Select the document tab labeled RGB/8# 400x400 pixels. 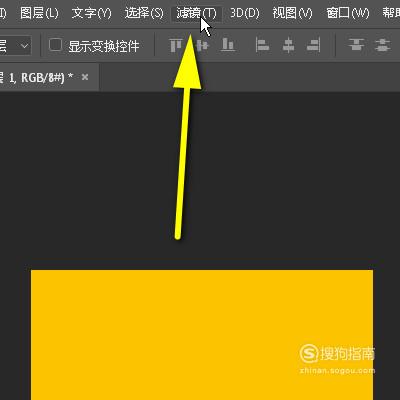pos(49,77)
